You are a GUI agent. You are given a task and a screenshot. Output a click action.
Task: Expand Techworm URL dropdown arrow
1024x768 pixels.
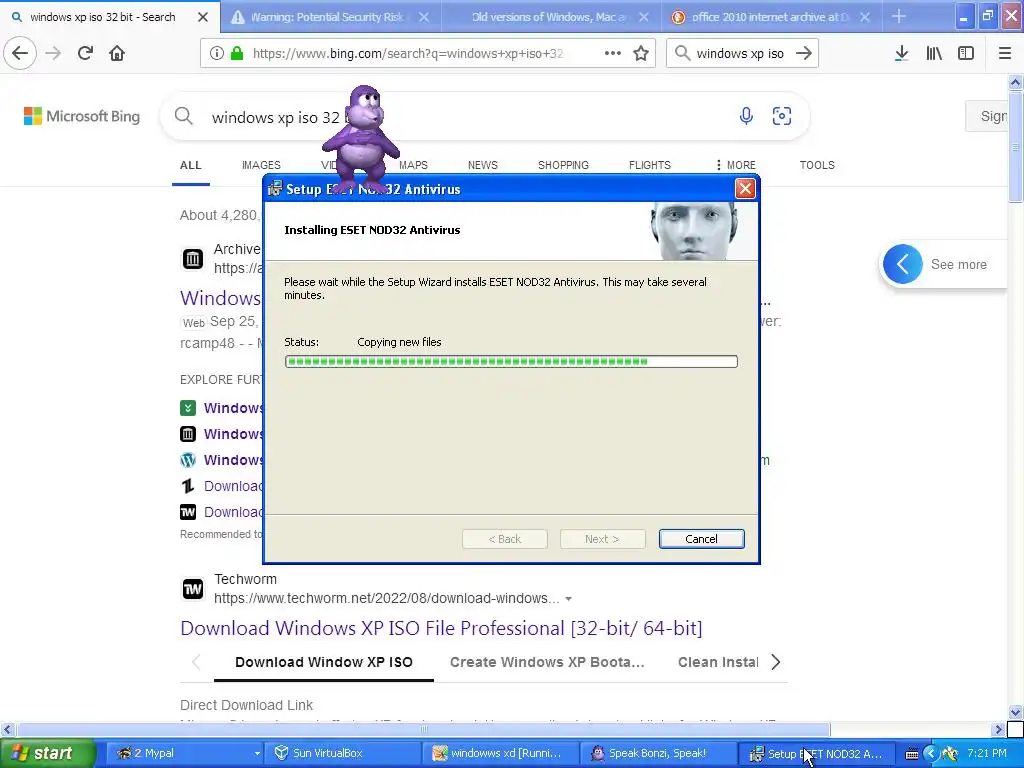point(568,599)
